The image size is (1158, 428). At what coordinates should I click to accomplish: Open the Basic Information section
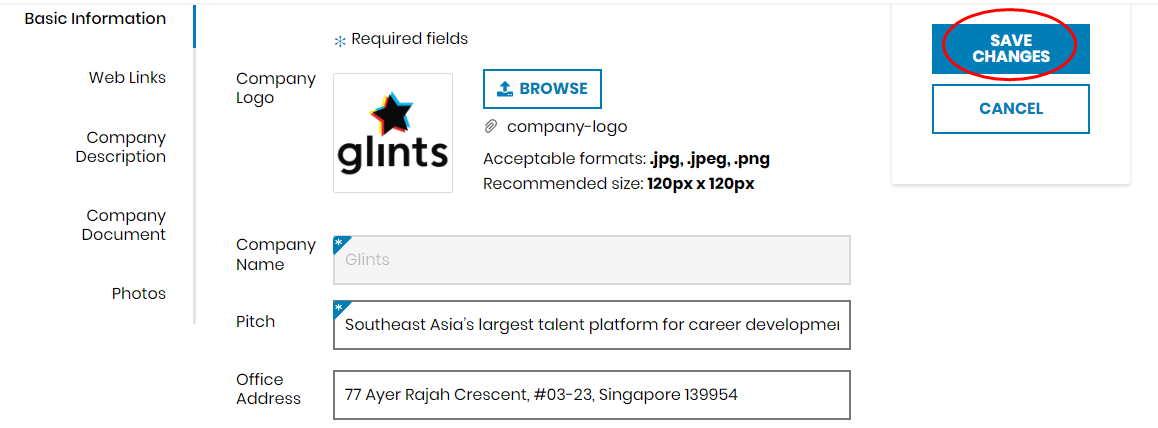[95, 19]
